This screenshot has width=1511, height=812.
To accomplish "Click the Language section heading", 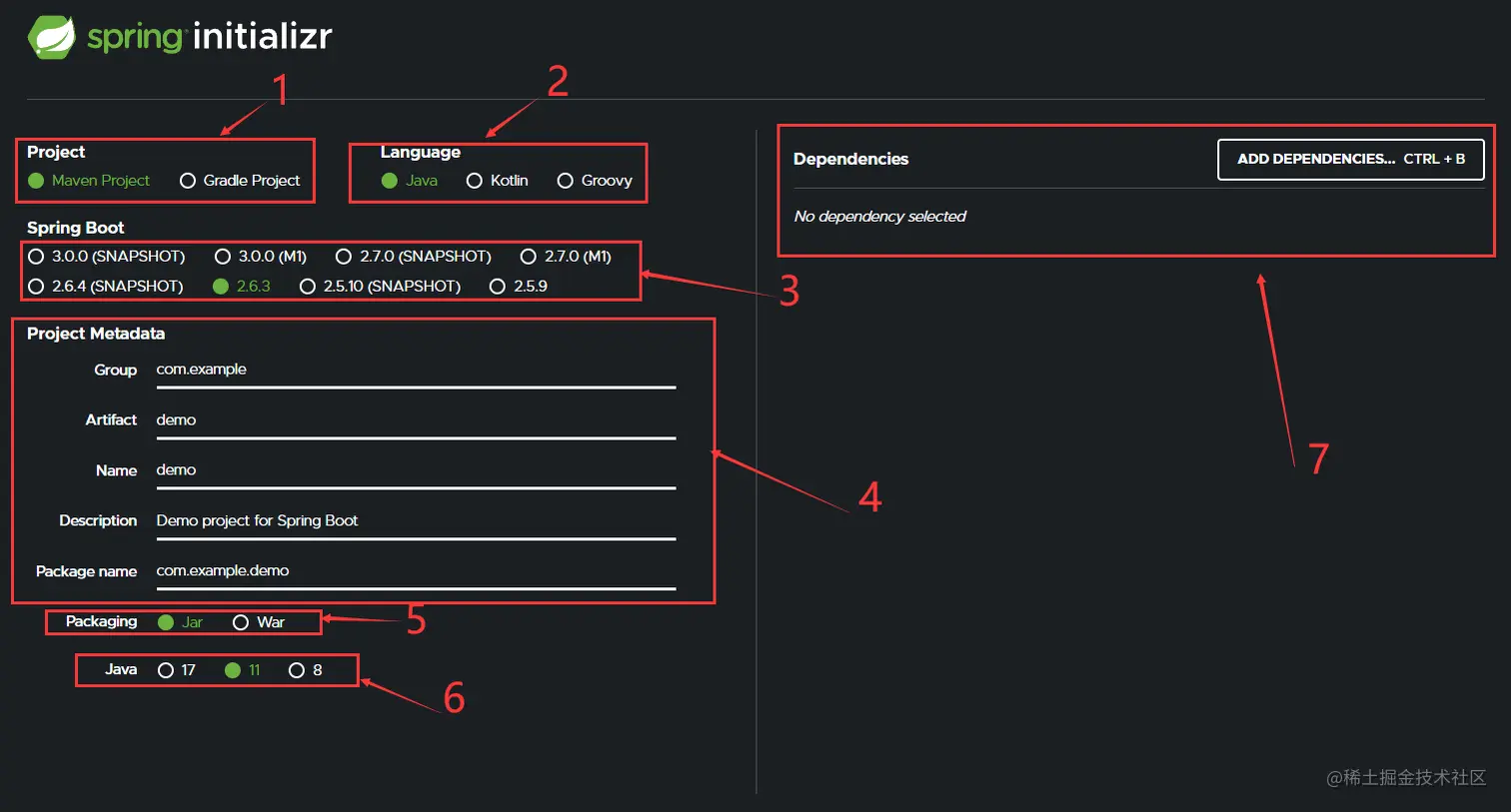I will (420, 152).
